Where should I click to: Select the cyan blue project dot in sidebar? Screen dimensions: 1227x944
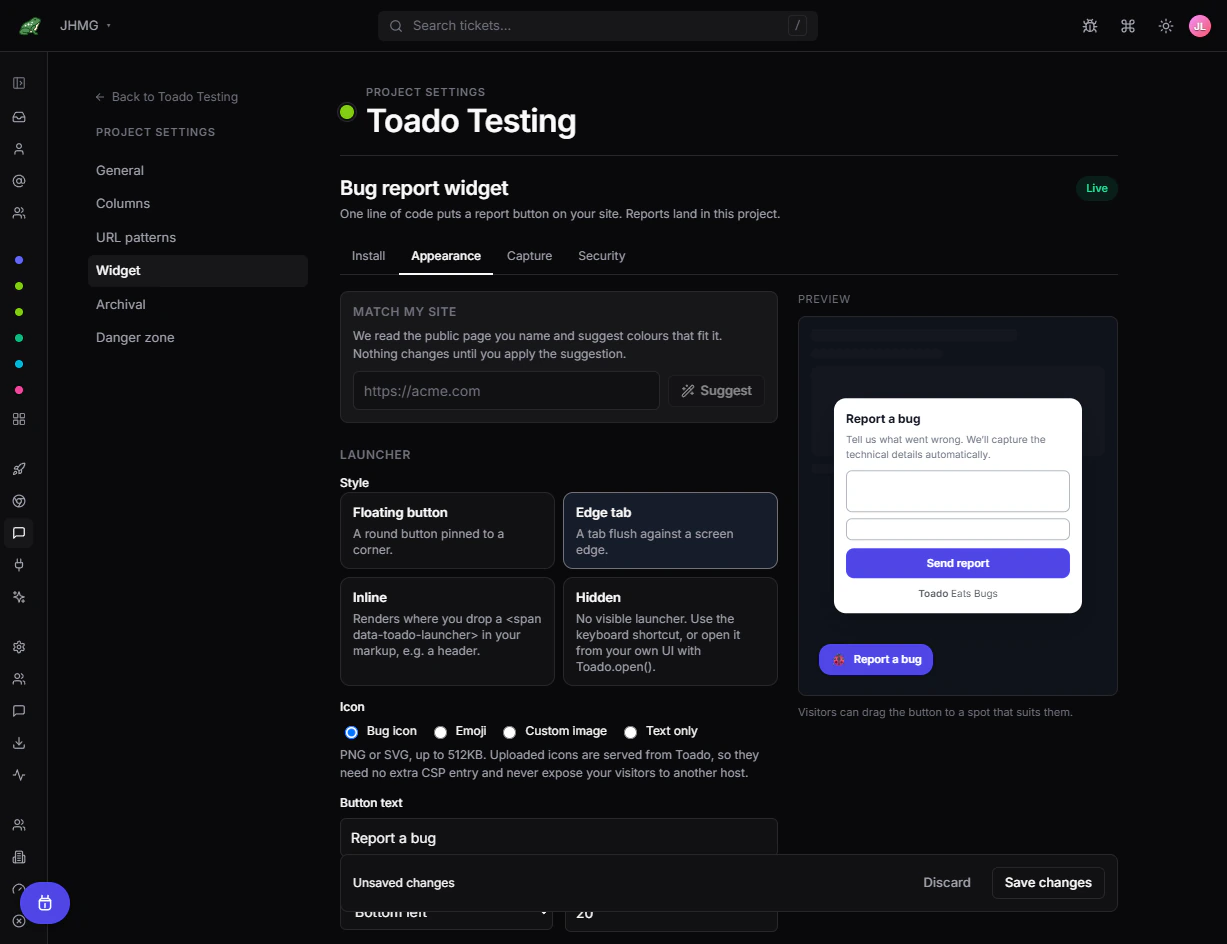click(x=19, y=364)
